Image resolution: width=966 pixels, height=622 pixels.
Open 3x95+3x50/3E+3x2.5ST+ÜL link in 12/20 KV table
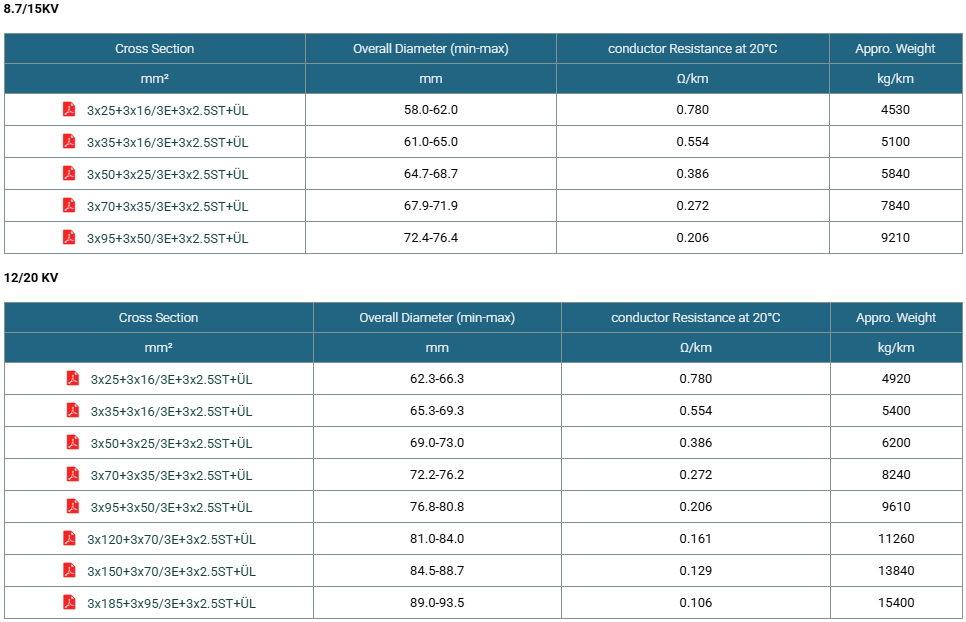171,507
